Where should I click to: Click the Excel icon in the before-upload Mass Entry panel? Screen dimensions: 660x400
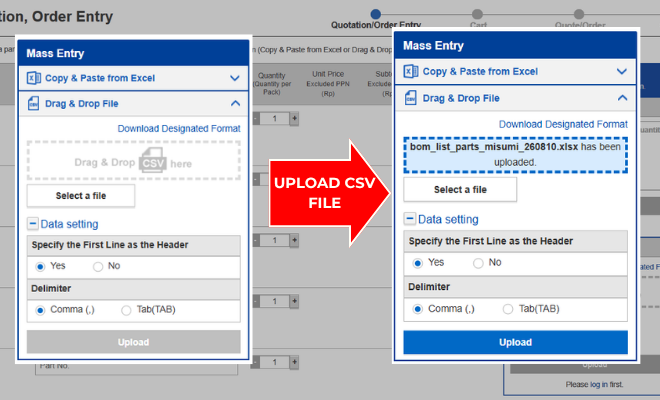[x=34, y=78]
